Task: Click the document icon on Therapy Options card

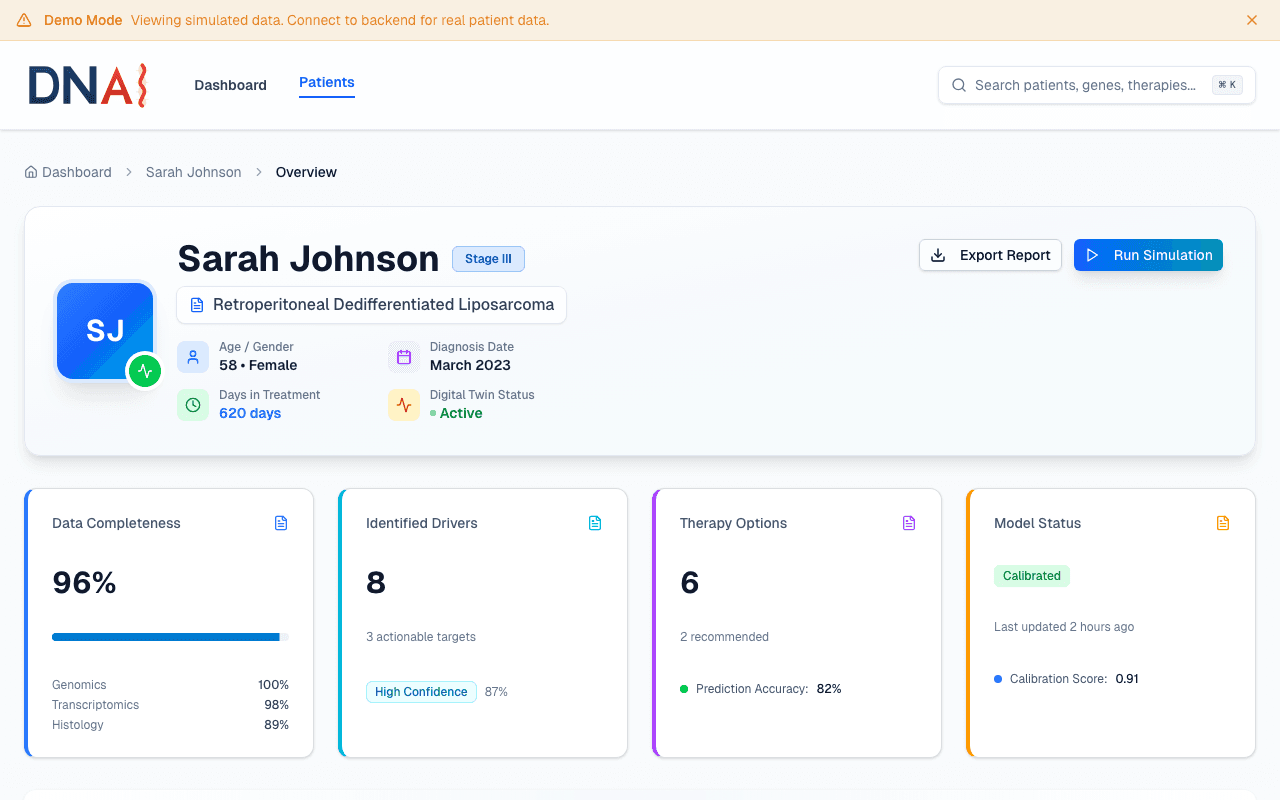Action: point(909,522)
